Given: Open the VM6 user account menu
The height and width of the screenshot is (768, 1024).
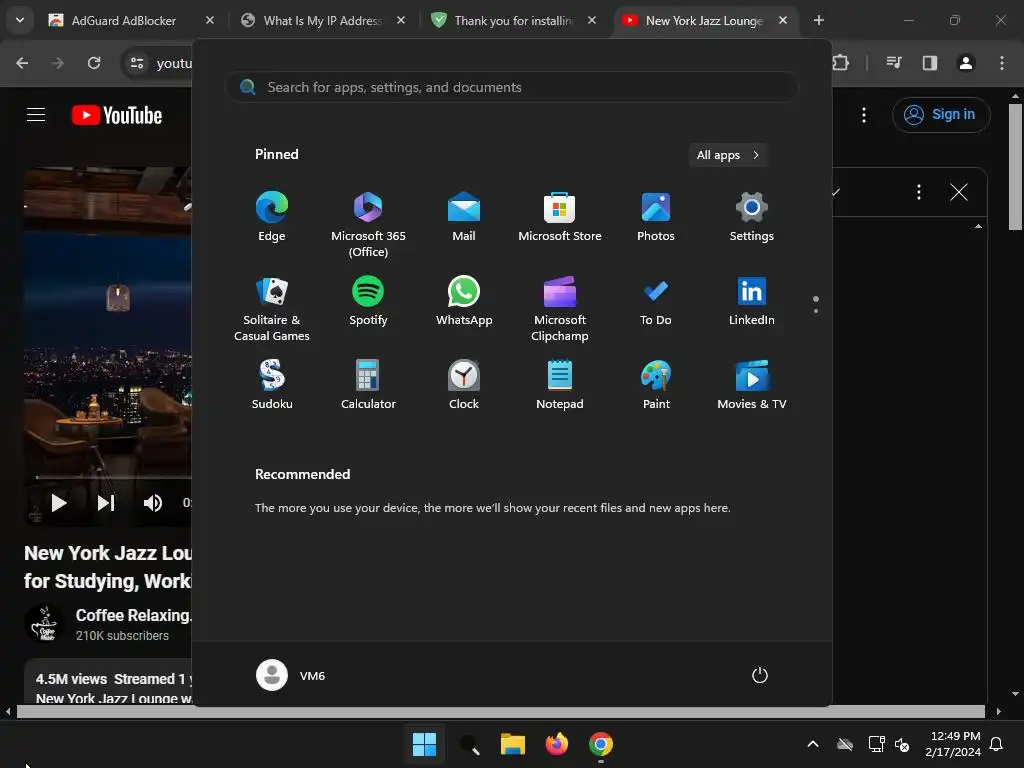Looking at the screenshot, I should click(291, 675).
